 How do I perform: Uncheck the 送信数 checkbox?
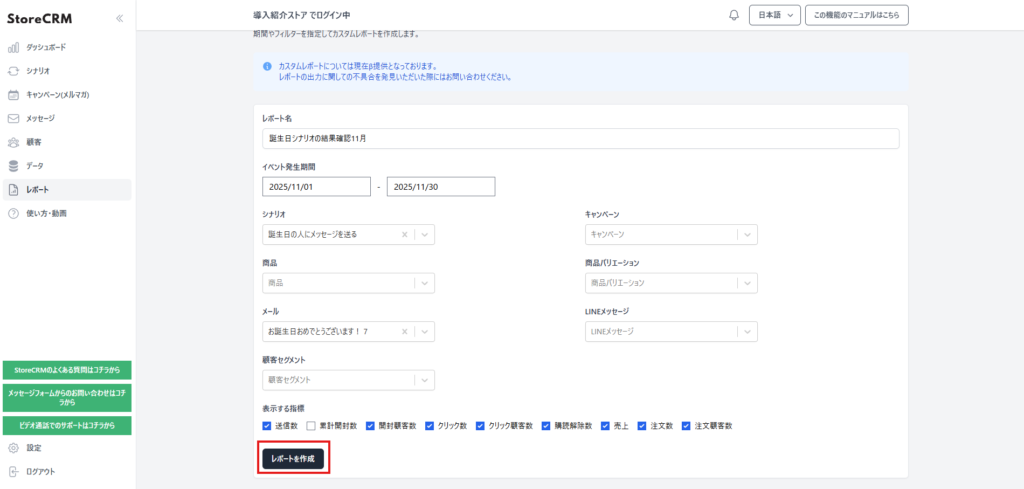(267, 426)
